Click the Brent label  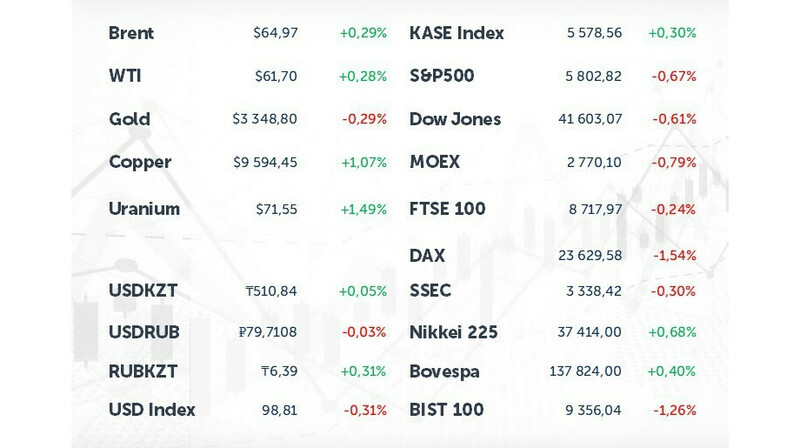[x=131, y=33]
